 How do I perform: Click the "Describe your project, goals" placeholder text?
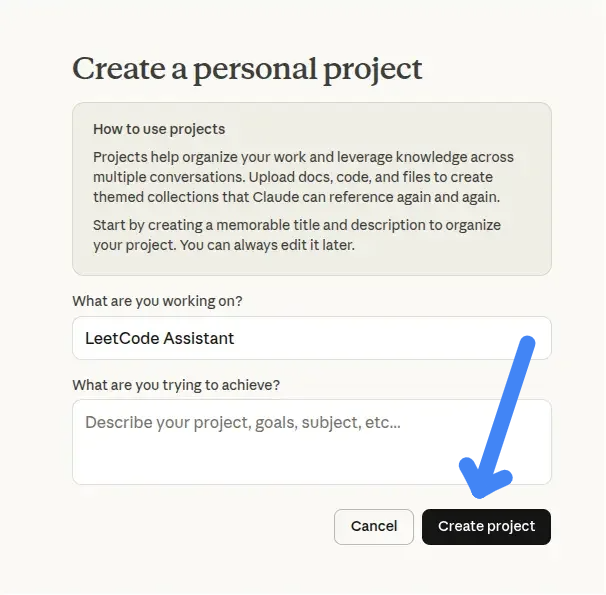click(x=243, y=423)
